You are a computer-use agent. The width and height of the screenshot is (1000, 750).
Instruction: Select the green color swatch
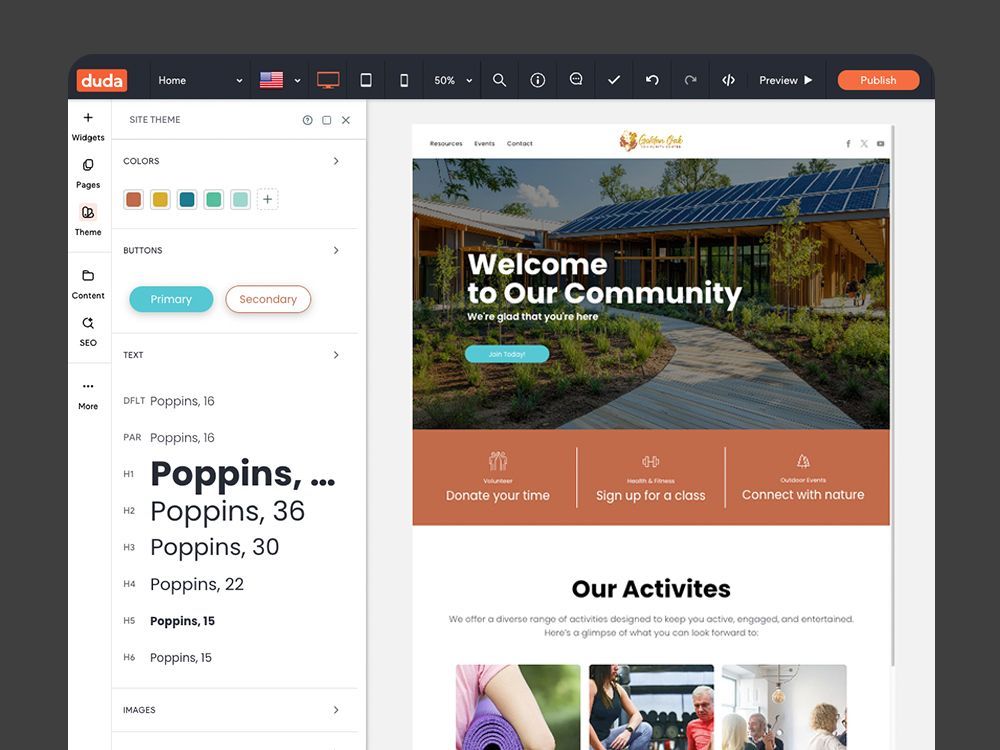tap(214, 200)
